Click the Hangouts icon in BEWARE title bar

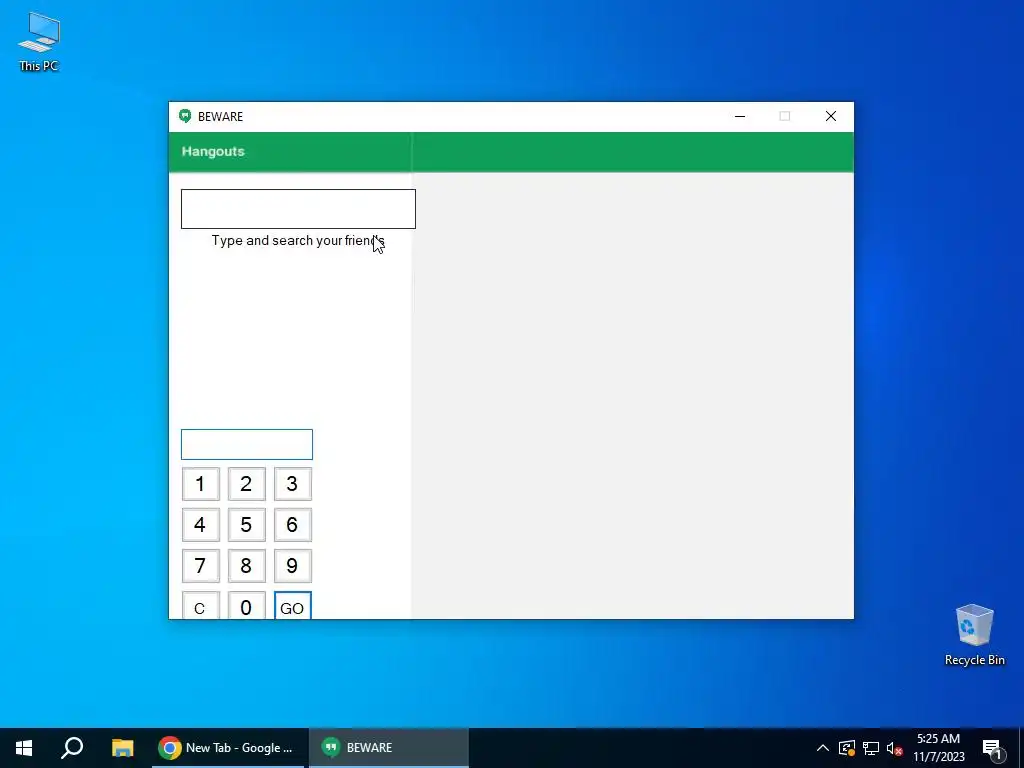(185, 116)
